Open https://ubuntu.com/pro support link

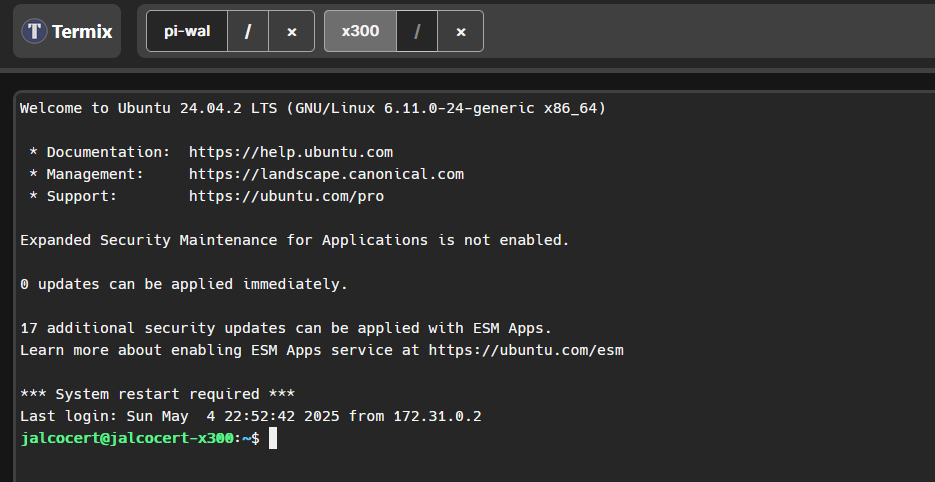point(286,196)
